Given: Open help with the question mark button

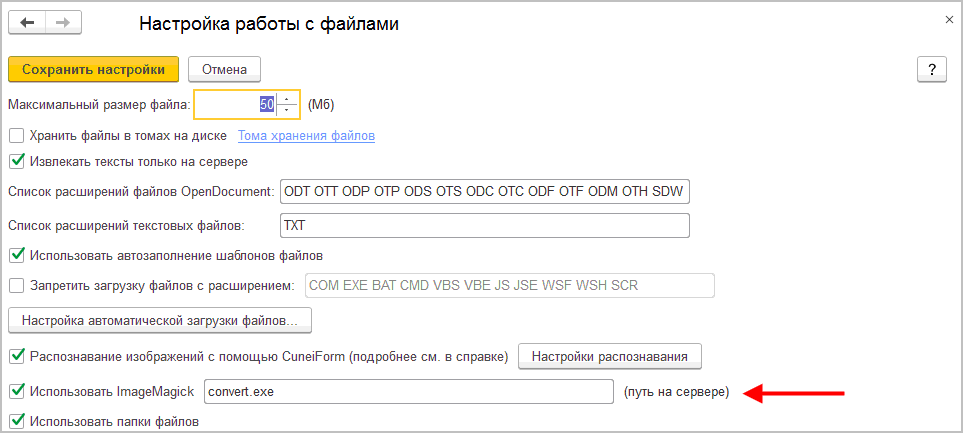Looking at the screenshot, I should click(x=931, y=69).
